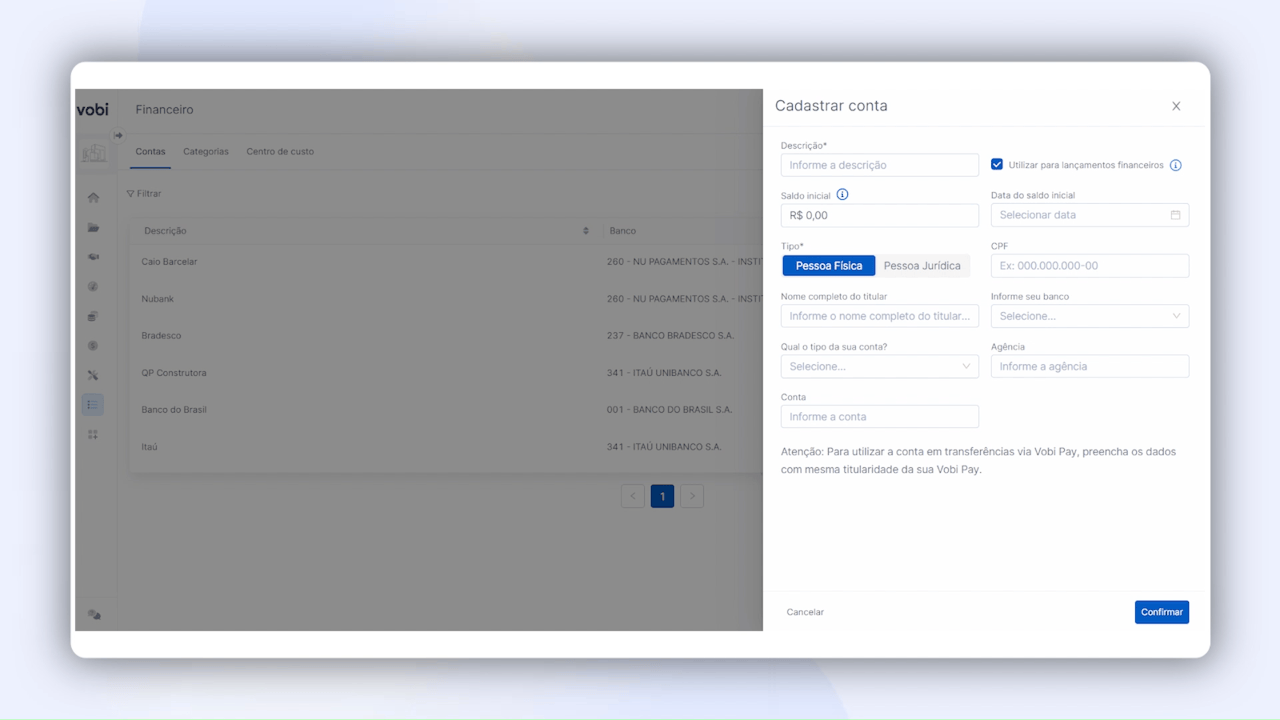Select the Banco do Brasil account row
This screenshot has height=720, width=1280.
[446, 410]
